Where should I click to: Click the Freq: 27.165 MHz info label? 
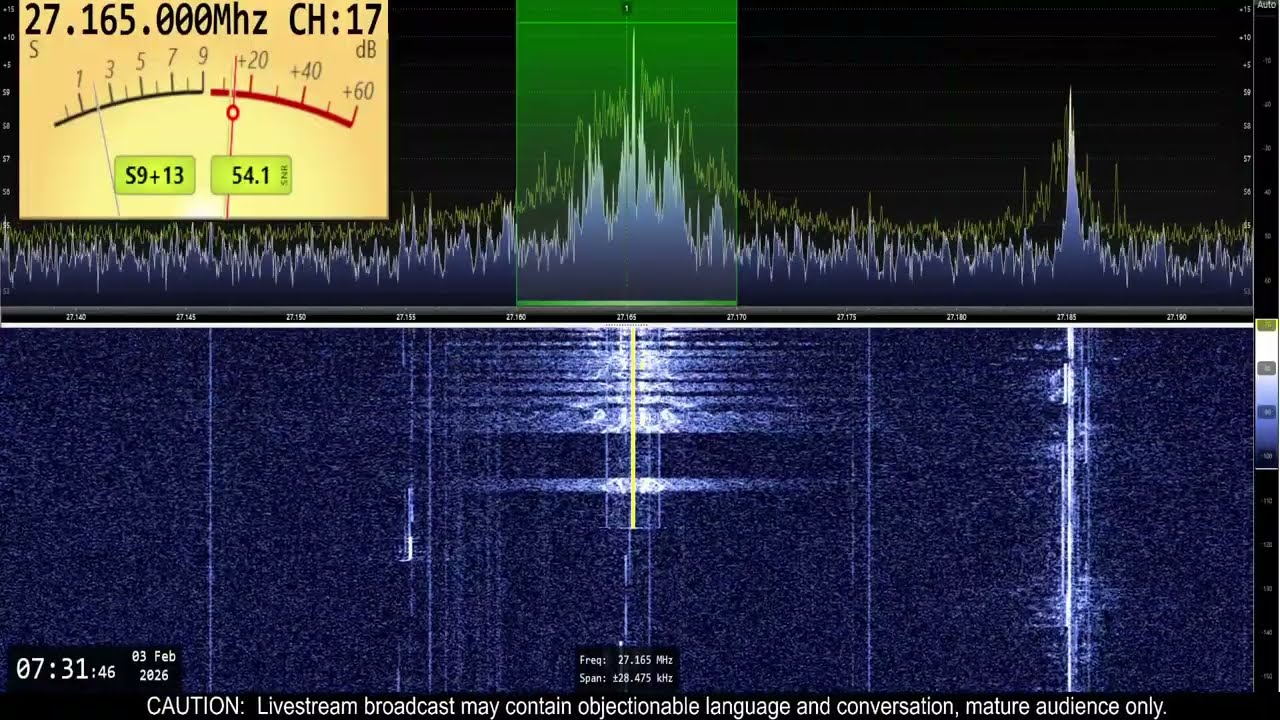(x=626, y=660)
